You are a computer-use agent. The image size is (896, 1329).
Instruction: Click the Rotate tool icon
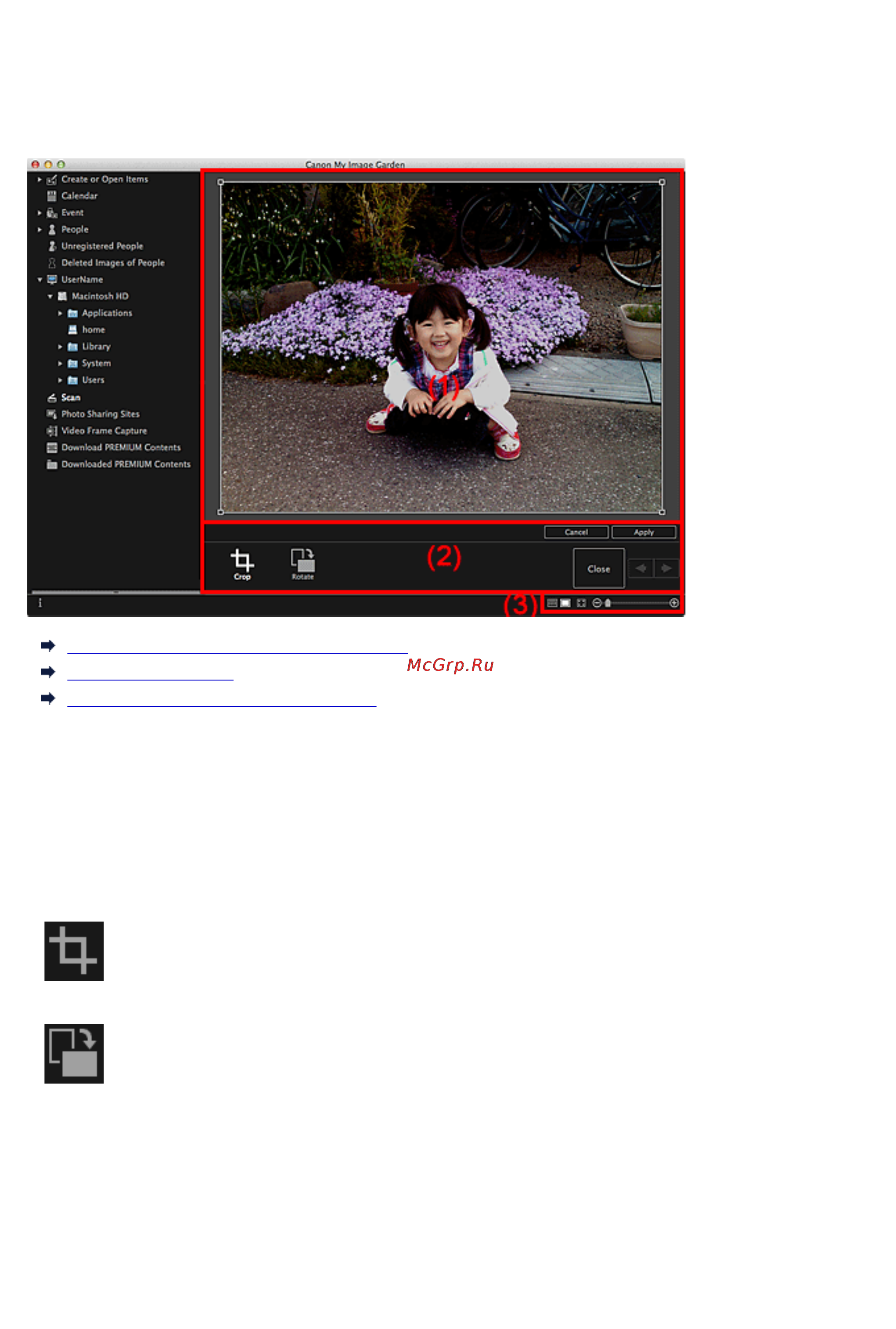303,564
